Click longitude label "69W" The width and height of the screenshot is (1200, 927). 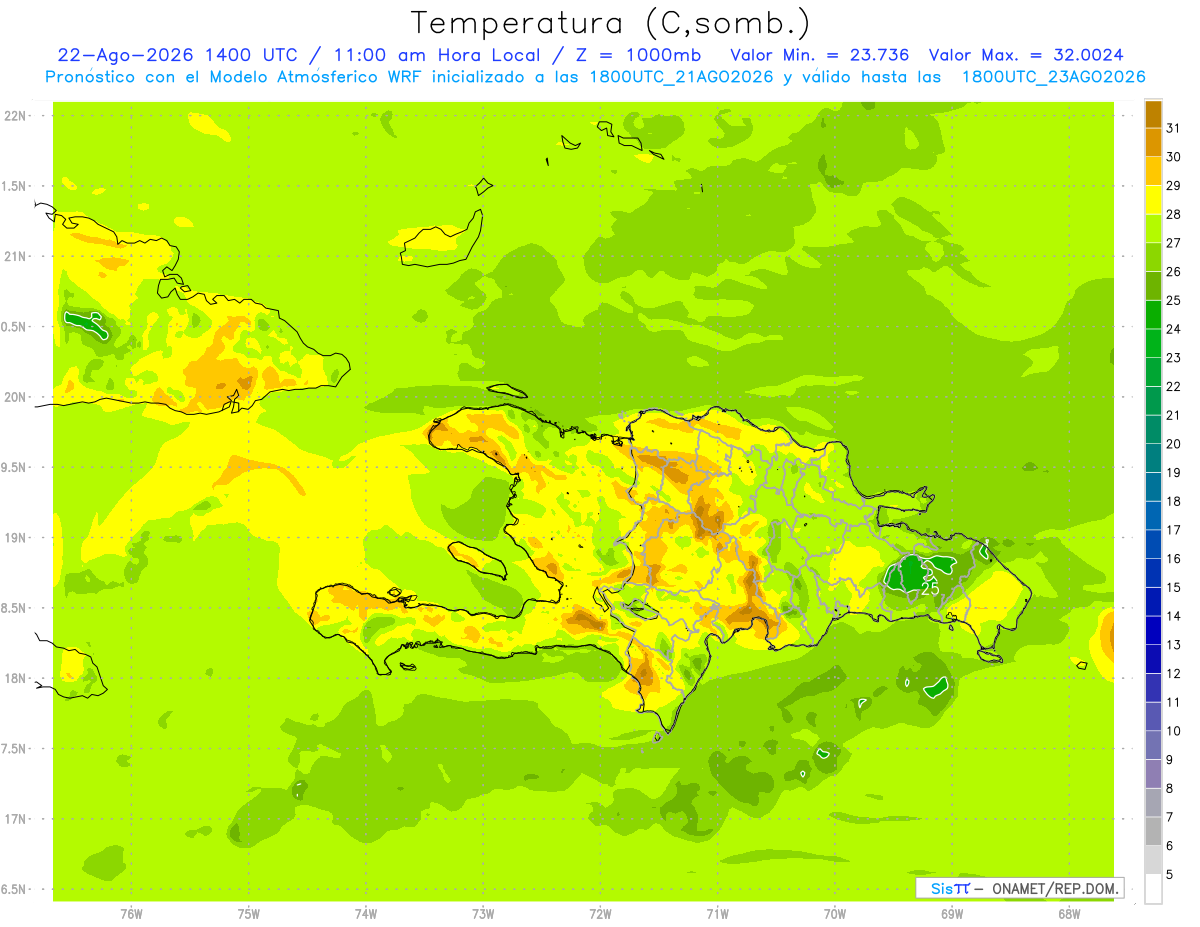coord(952,913)
